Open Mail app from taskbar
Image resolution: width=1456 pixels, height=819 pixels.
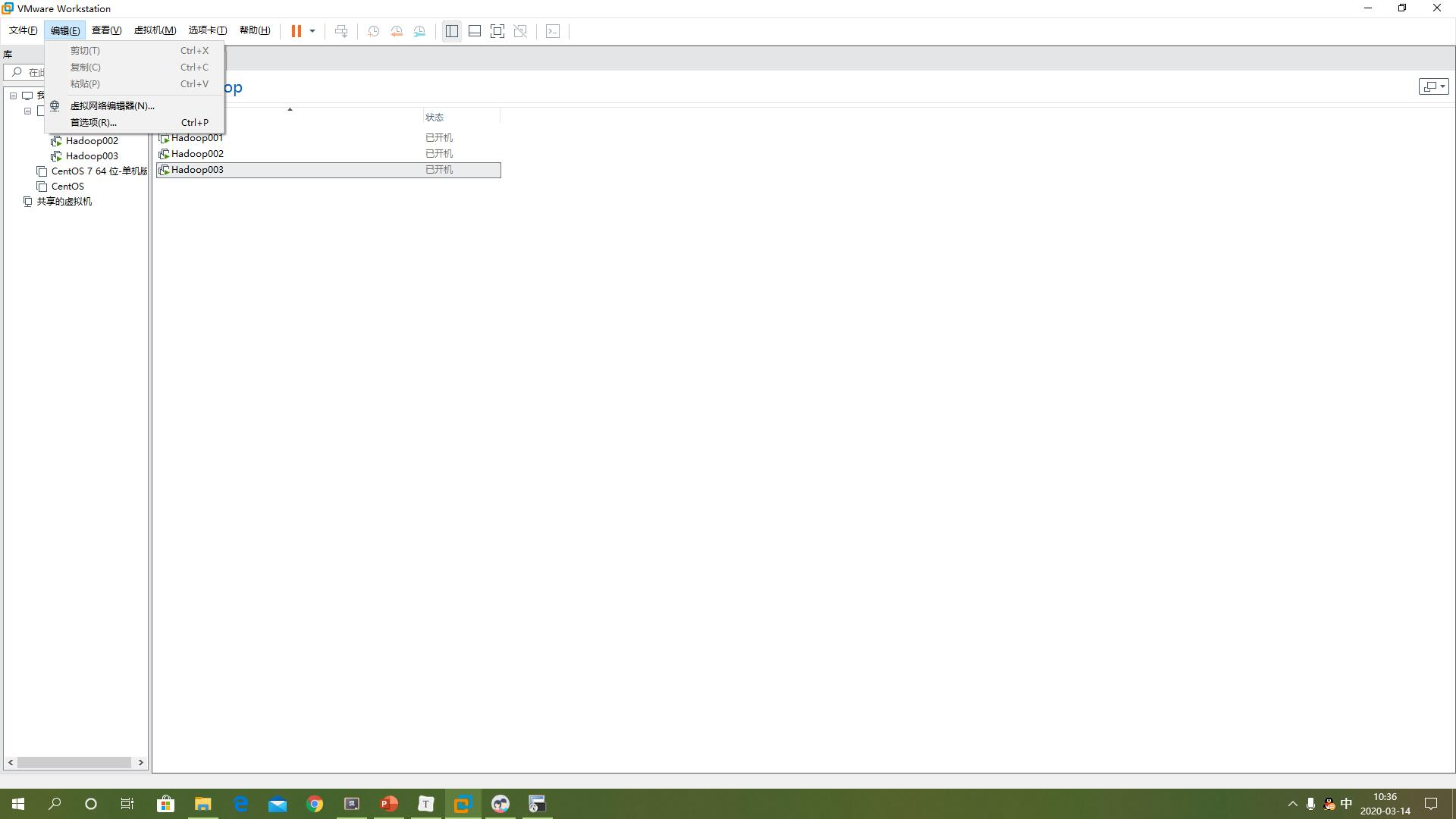click(278, 804)
